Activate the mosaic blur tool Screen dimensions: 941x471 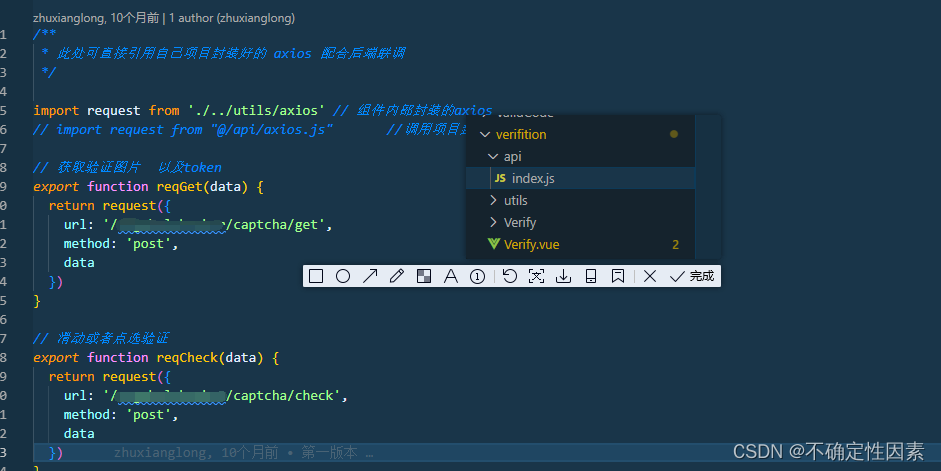424,276
